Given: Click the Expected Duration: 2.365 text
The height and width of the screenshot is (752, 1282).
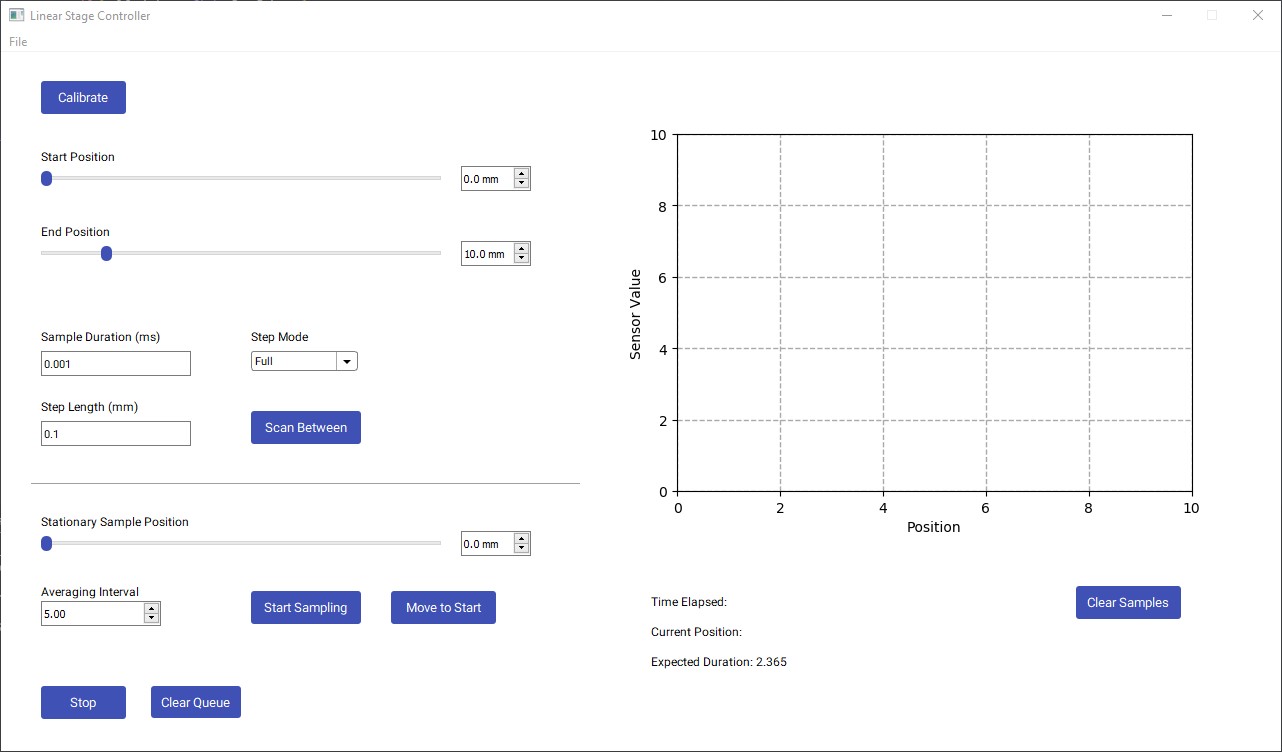Looking at the screenshot, I should click(x=719, y=662).
